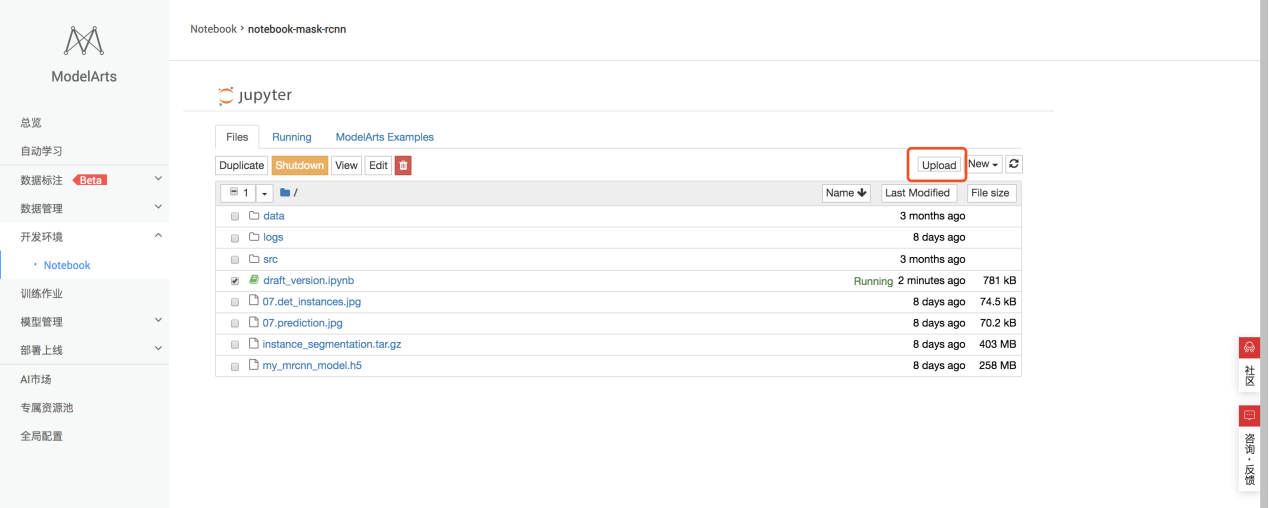Open the data folder link
Image resolution: width=1269 pixels, height=508 pixels.
(274, 216)
